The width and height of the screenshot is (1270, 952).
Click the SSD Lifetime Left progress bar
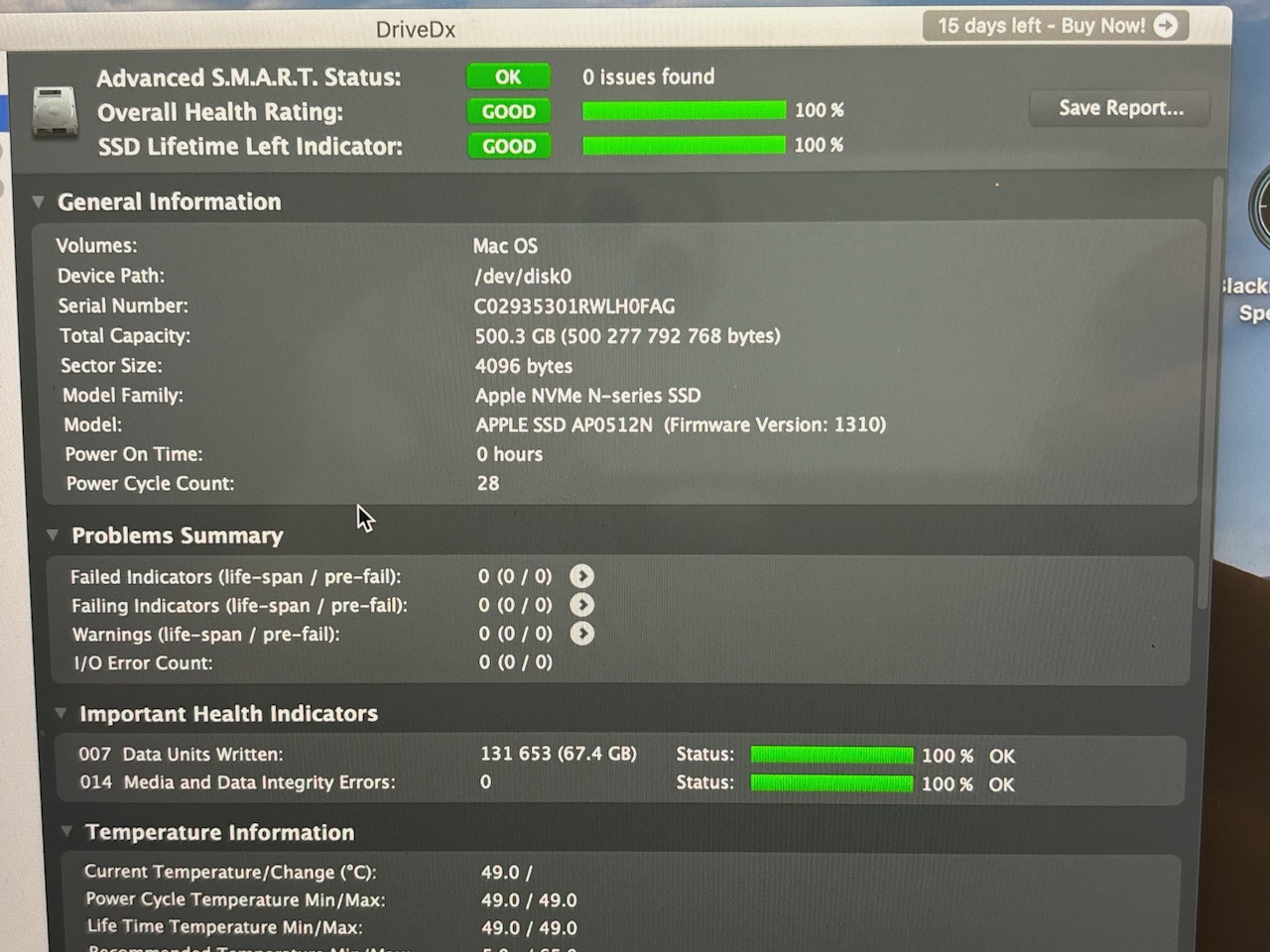pos(684,146)
